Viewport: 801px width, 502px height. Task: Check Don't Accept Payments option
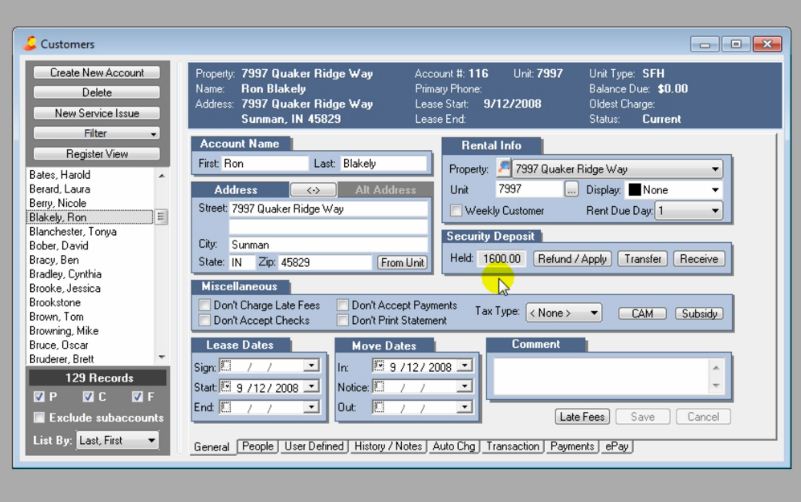[342, 305]
